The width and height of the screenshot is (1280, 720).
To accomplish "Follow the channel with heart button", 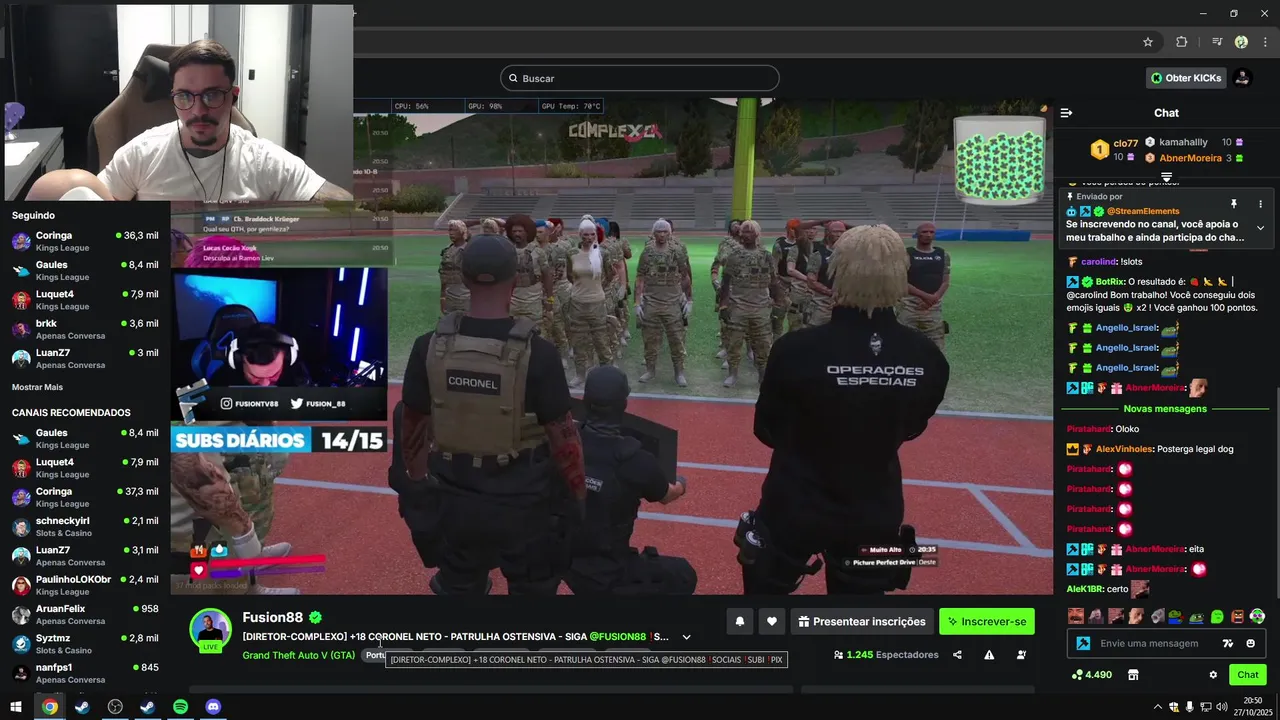I will point(772,622).
